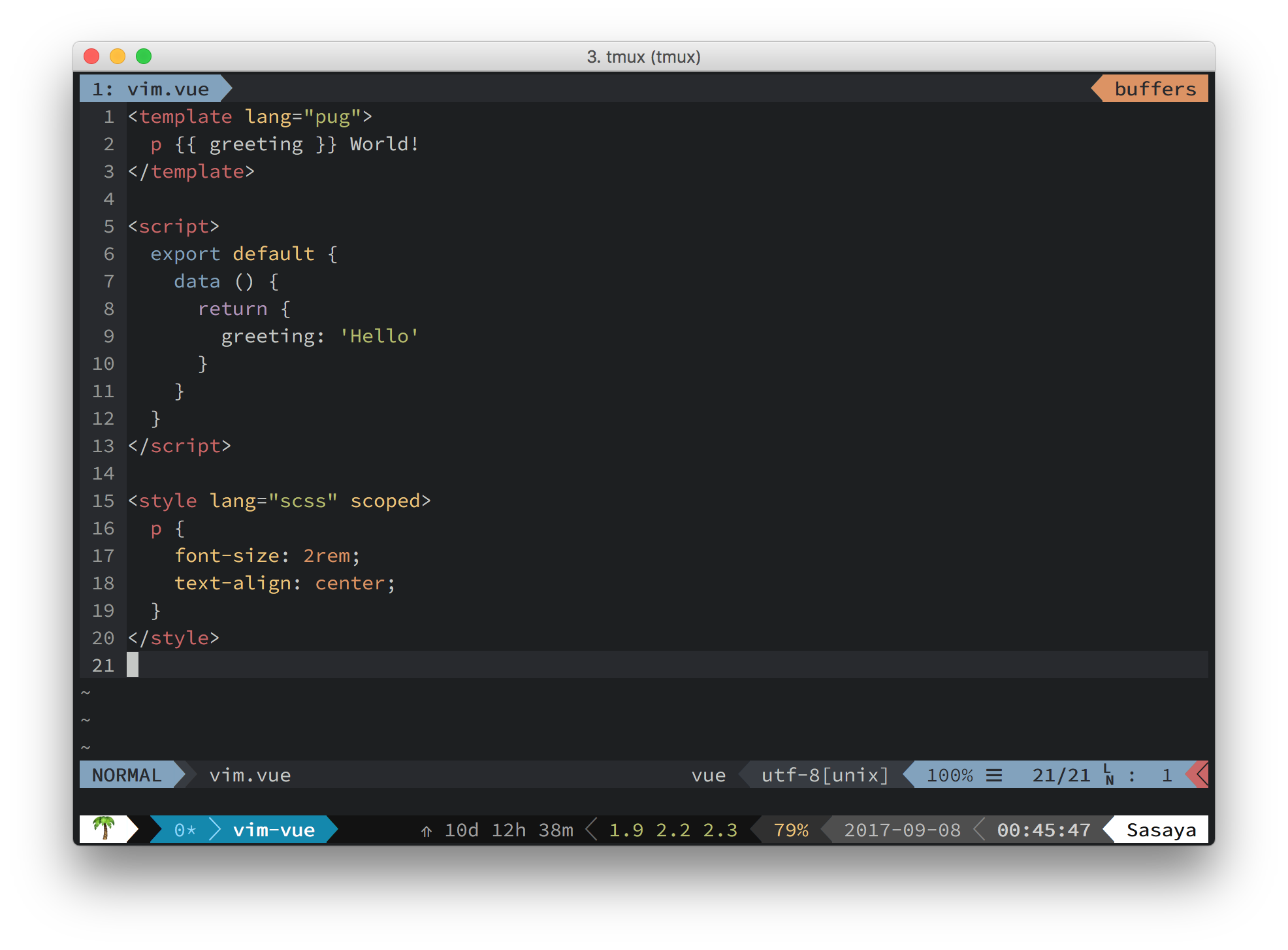Click the NORMAL mode indicator
This screenshot has width=1288, height=950.
(x=127, y=775)
